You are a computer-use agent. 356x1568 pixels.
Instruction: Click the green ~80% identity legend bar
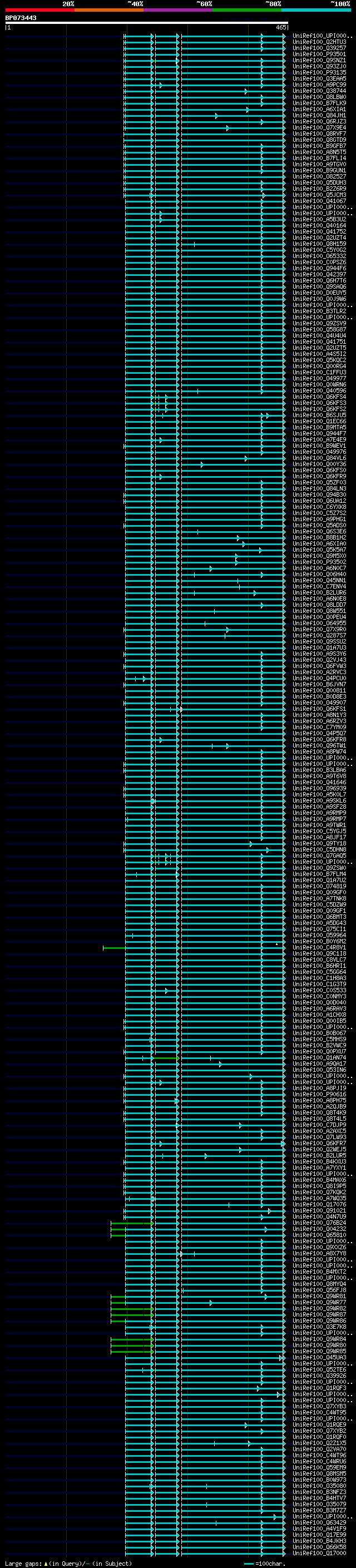[x=247, y=11]
